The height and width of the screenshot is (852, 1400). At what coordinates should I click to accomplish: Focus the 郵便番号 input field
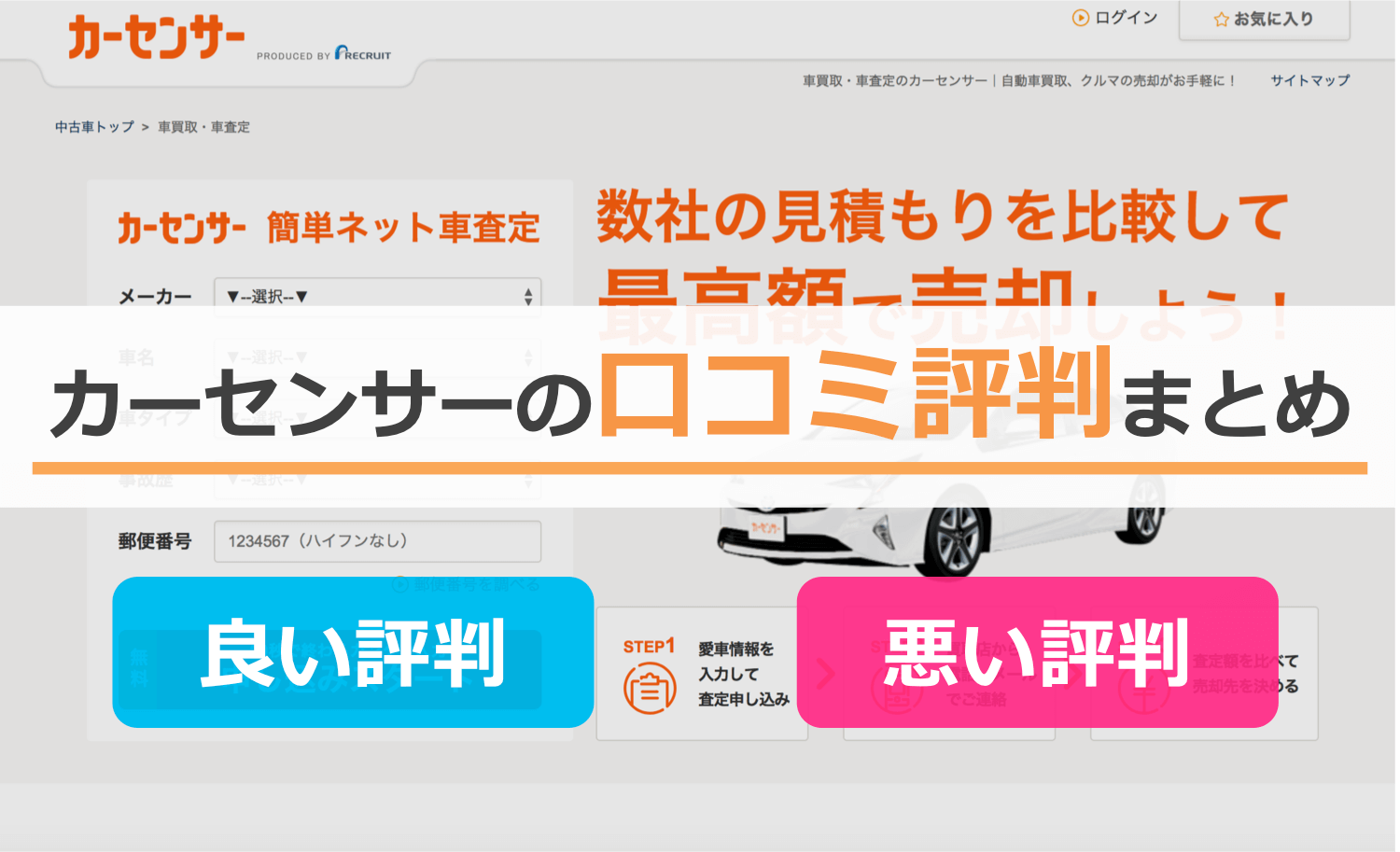point(378,541)
